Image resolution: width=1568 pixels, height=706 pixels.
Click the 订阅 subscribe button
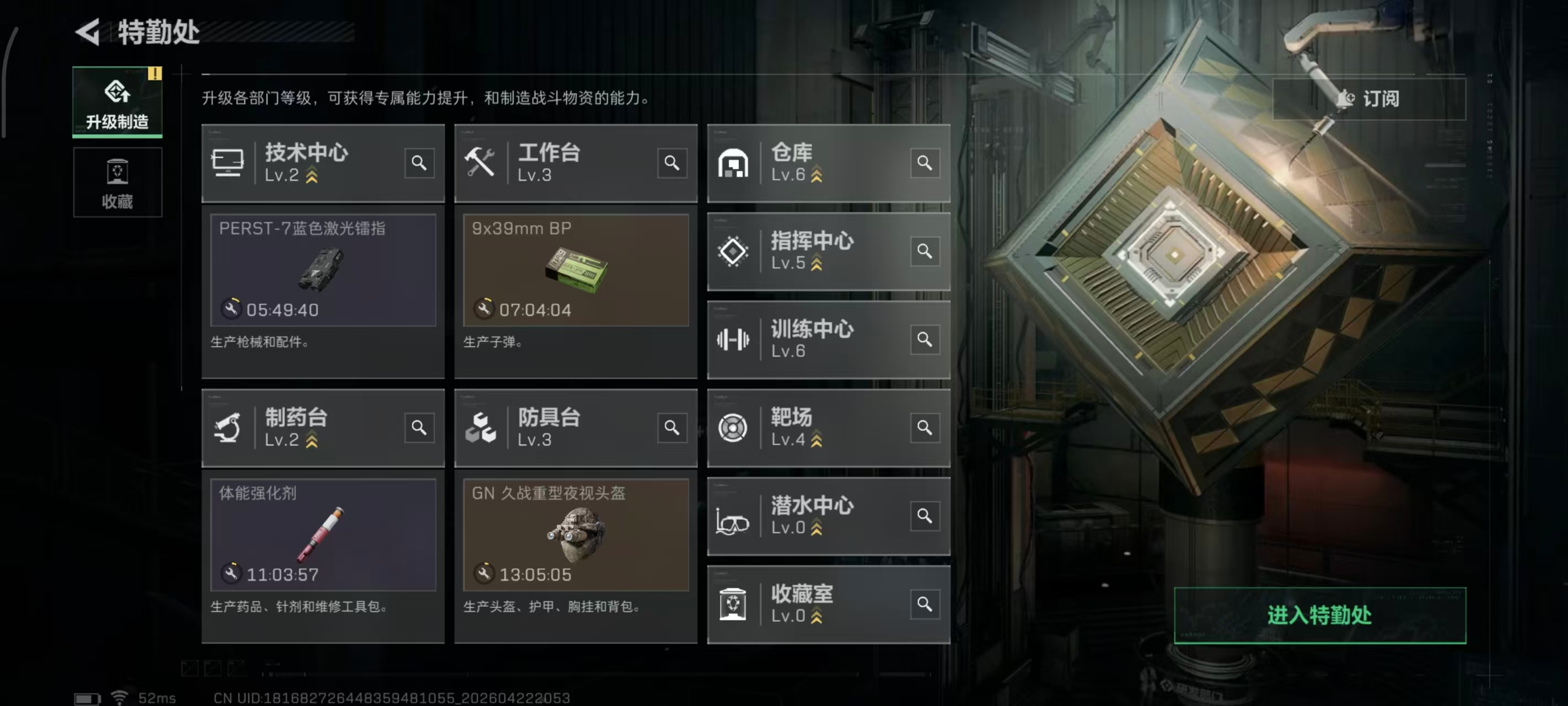(x=1368, y=99)
